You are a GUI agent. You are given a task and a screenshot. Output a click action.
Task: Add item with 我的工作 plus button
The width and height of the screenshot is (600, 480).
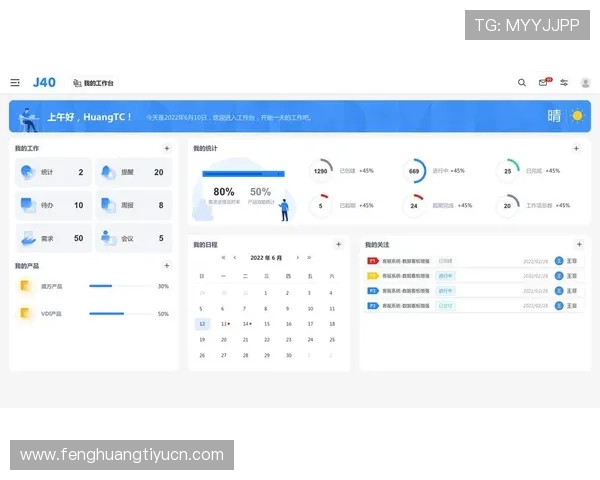pyautogui.click(x=166, y=149)
